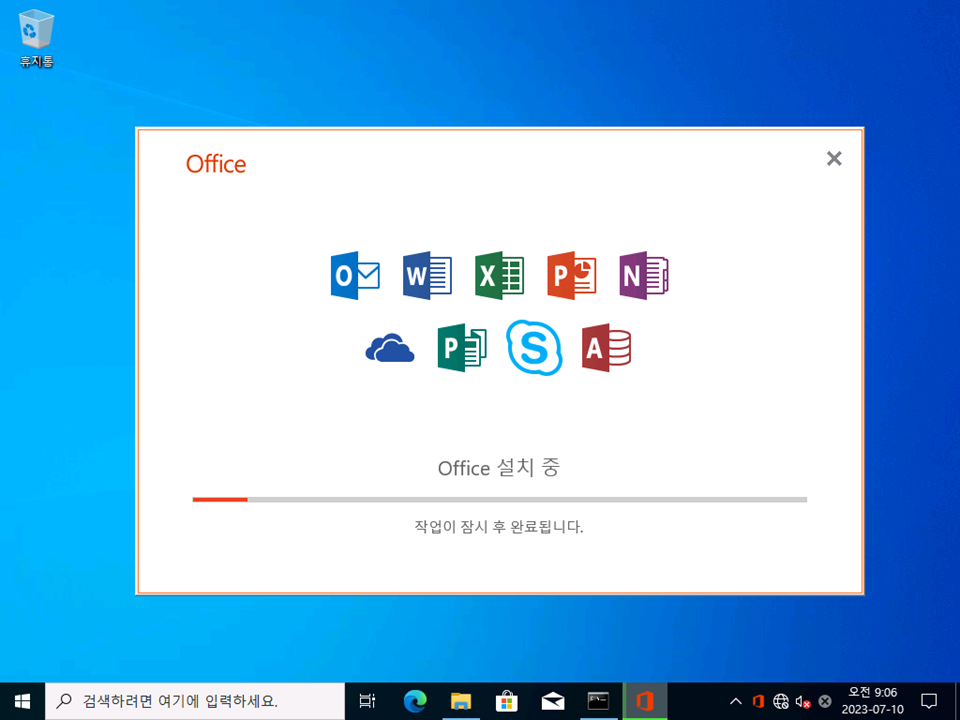Screen dimensions: 960x720
Task: Open Microsoft Store from the taskbar
Action: [x=507, y=701]
